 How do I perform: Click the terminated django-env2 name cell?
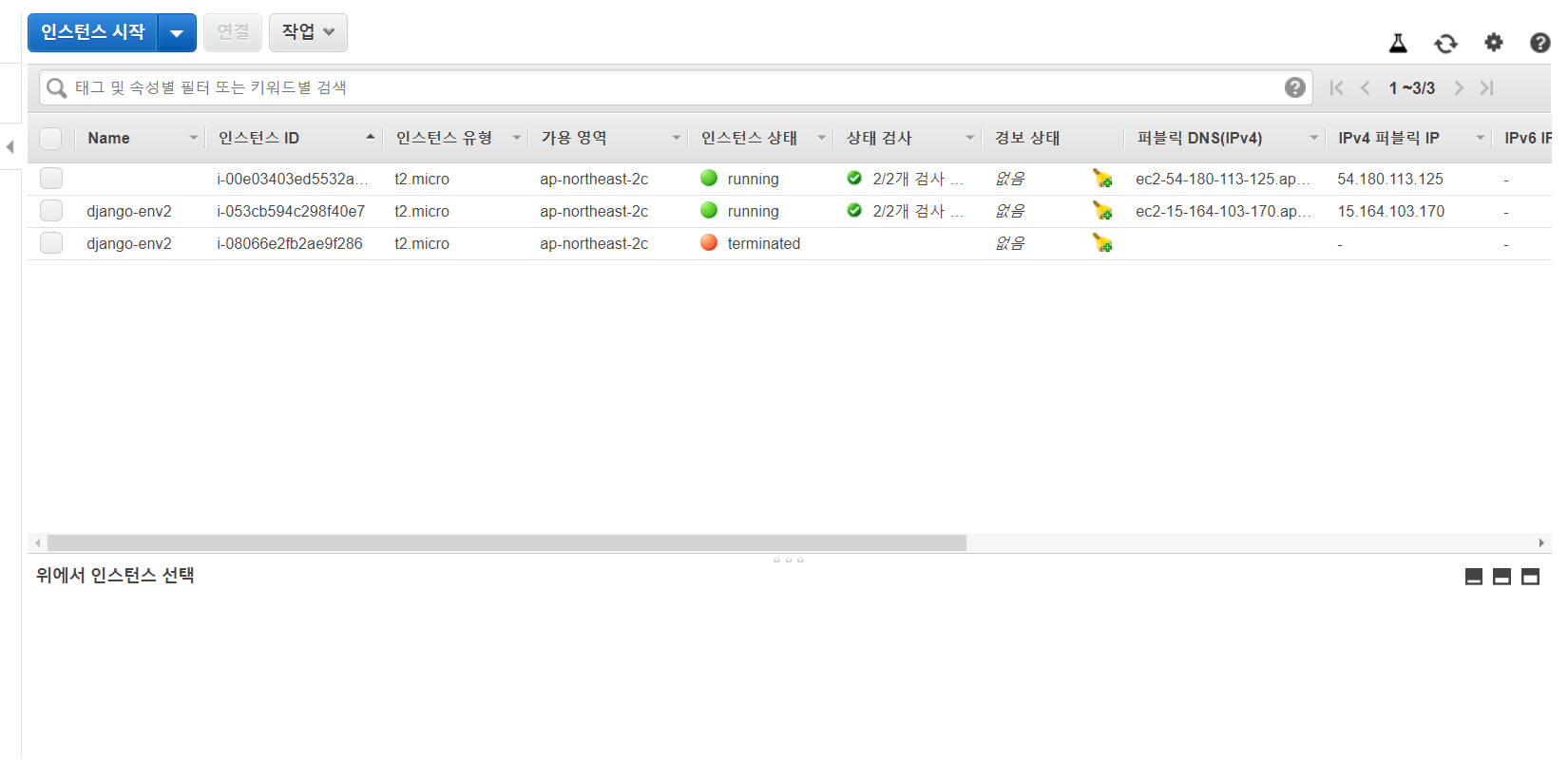(129, 243)
